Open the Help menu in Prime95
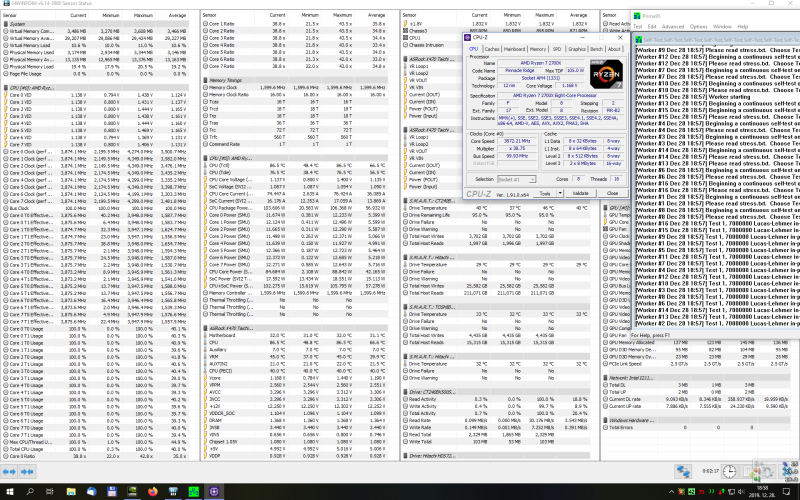 tap(742, 27)
